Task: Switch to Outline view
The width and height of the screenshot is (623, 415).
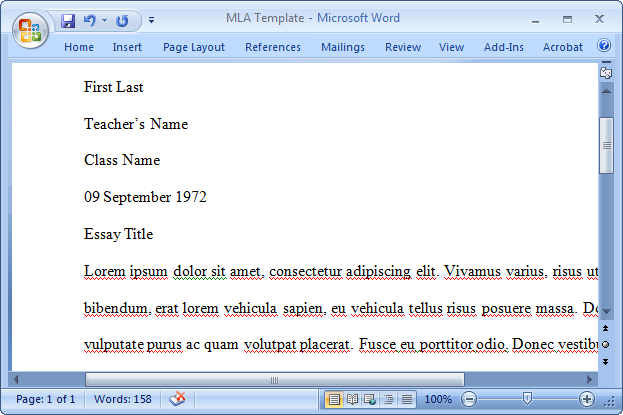Action: click(x=388, y=399)
